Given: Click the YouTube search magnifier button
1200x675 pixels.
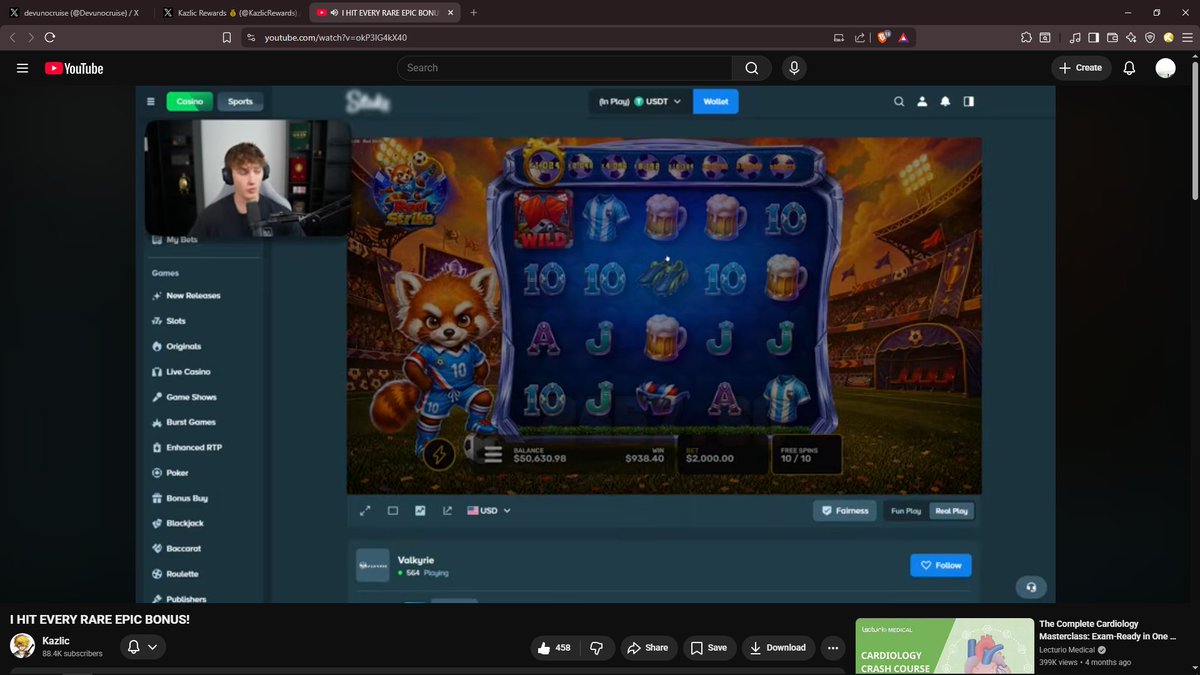Looking at the screenshot, I should click(x=751, y=68).
